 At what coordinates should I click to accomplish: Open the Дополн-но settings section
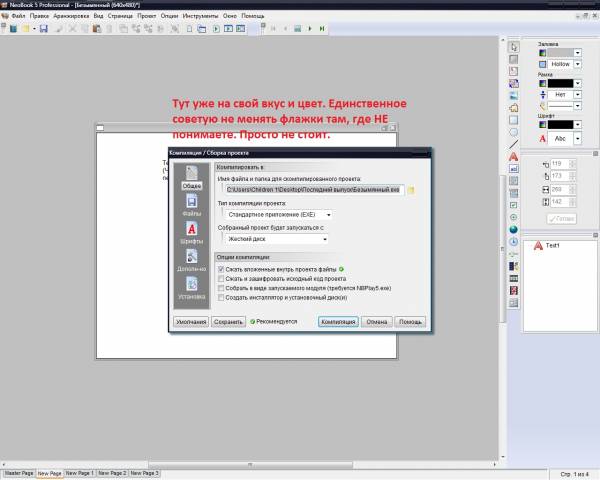point(190,261)
